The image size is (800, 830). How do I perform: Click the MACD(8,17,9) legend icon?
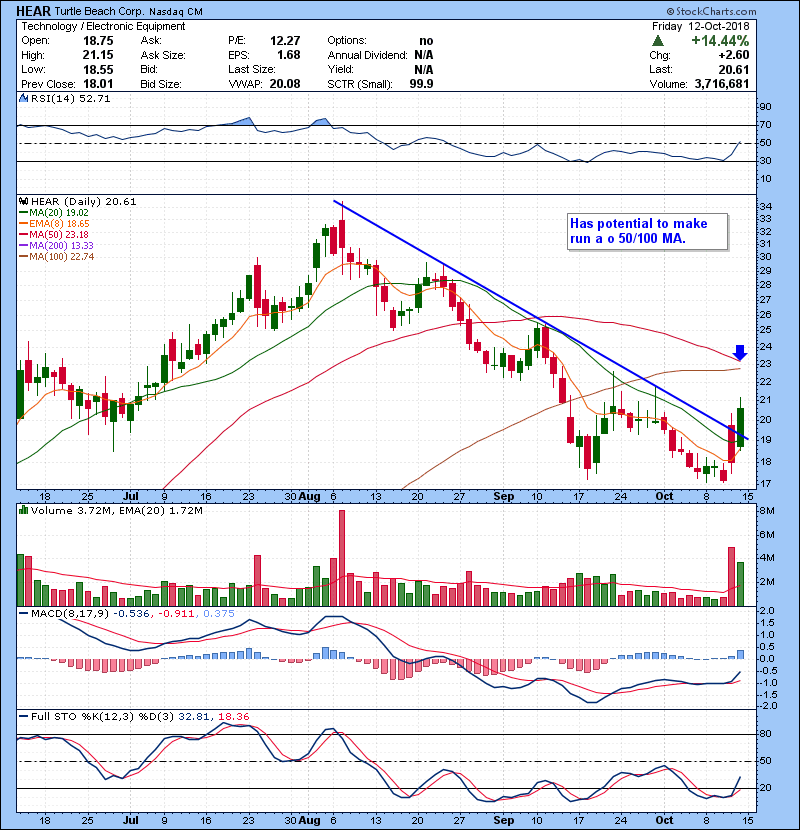pos(24,611)
